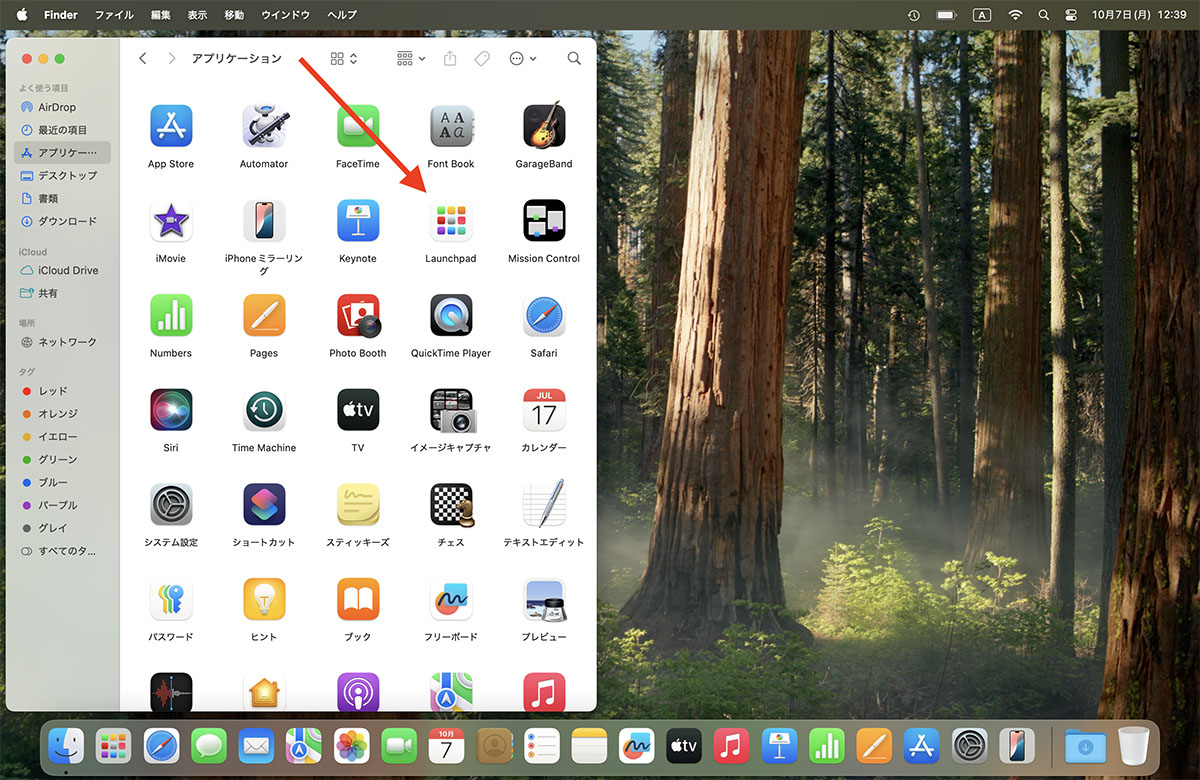Select the ヒント lightbulb app

point(264,599)
